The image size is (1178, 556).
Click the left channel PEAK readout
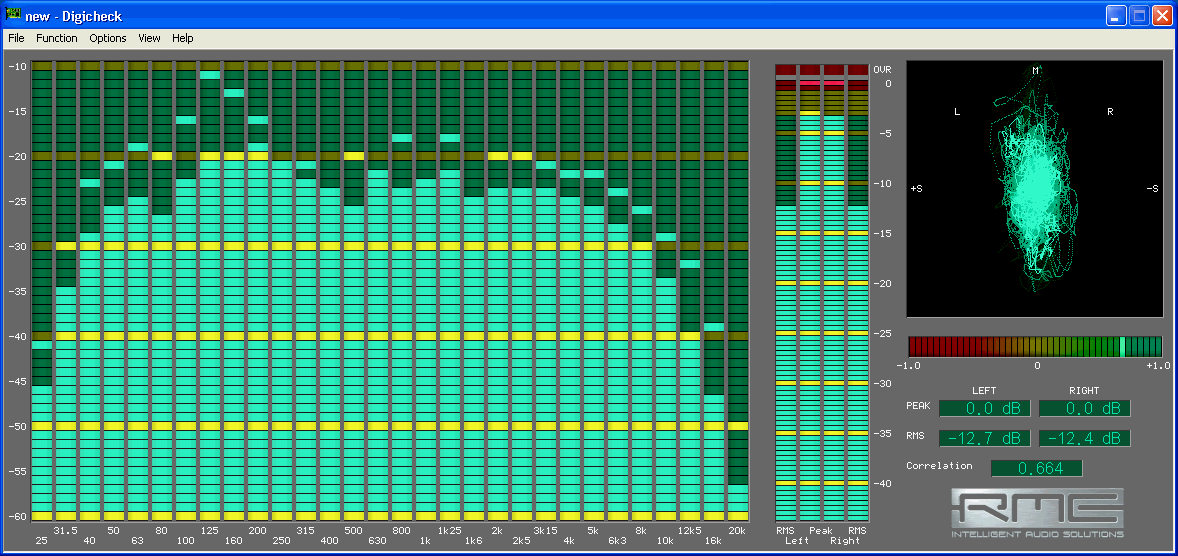click(x=984, y=408)
